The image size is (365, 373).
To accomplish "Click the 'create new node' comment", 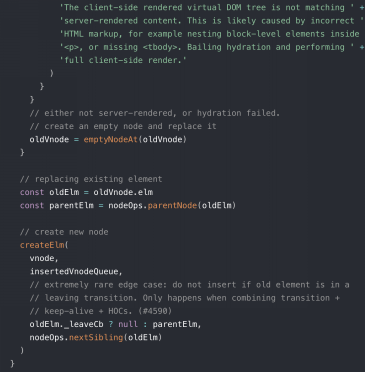I will pyautogui.click(x=64, y=232).
